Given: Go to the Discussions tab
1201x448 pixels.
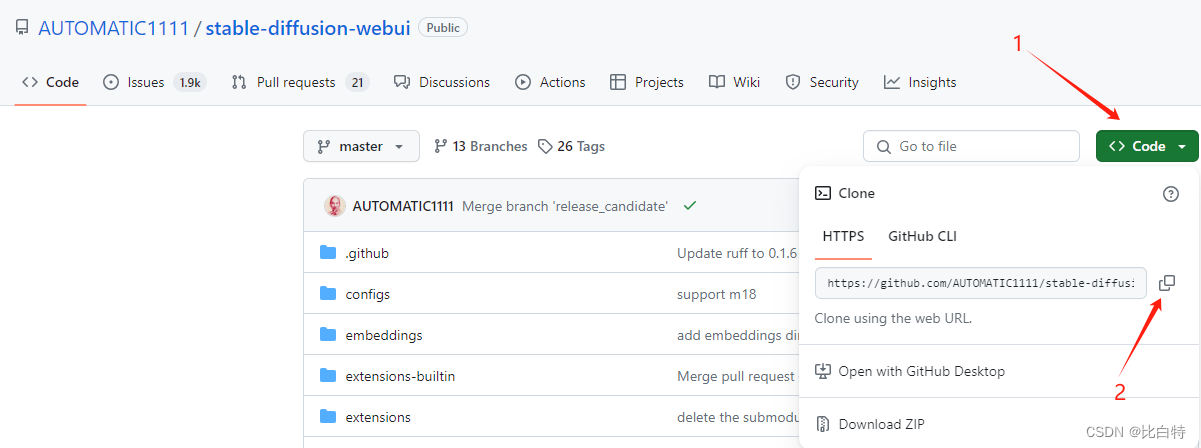Looking at the screenshot, I should (x=442, y=82).
